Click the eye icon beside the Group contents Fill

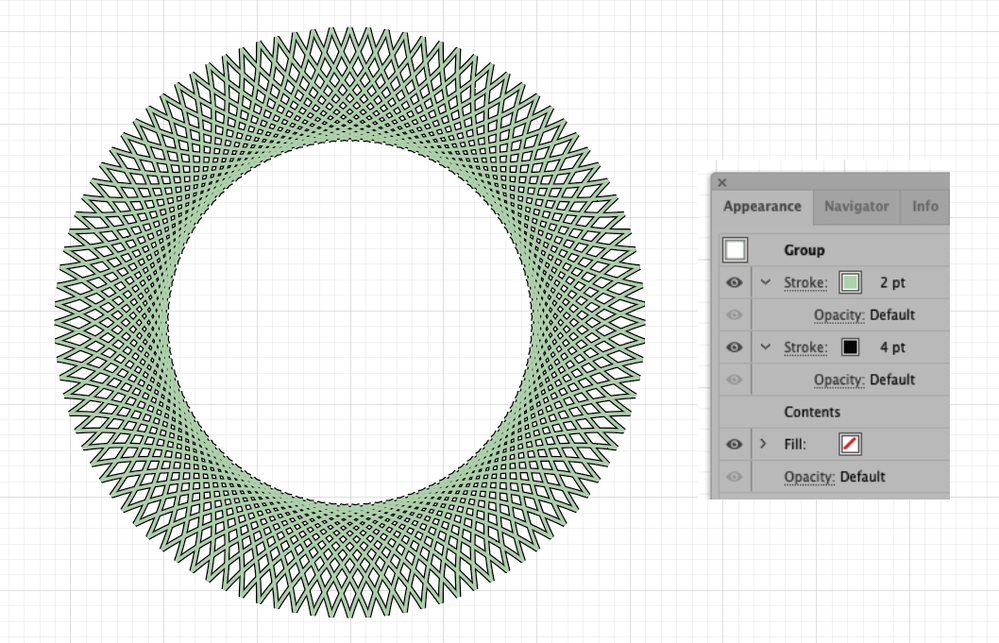point(734,443)
